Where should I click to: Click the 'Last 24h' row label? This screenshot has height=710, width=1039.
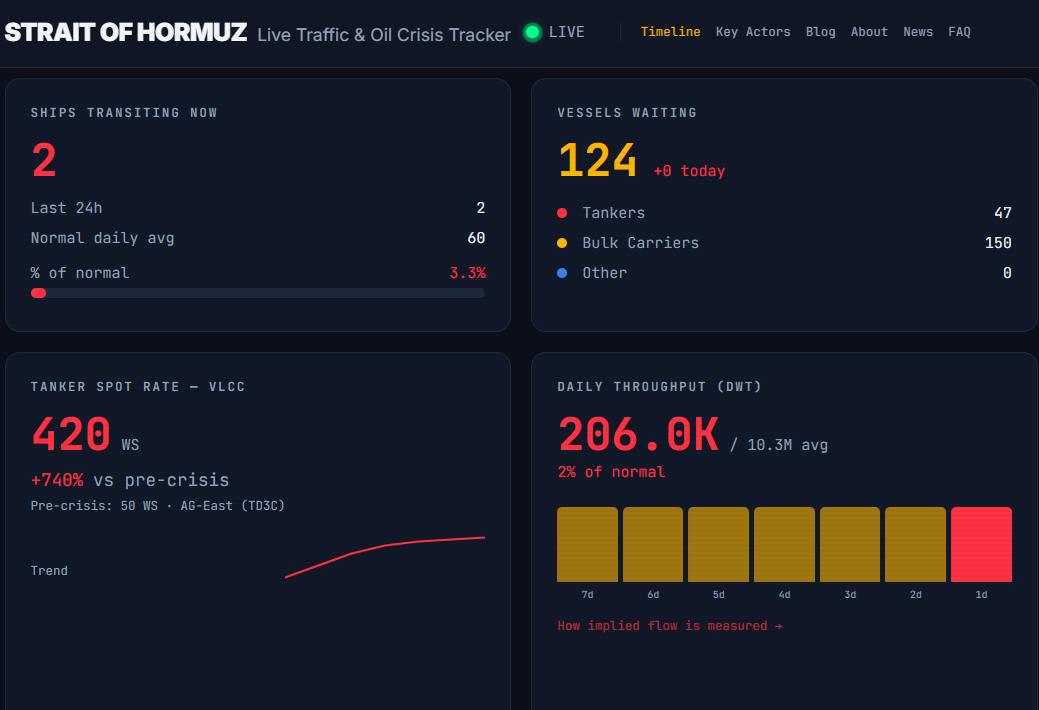coord(66,207)
